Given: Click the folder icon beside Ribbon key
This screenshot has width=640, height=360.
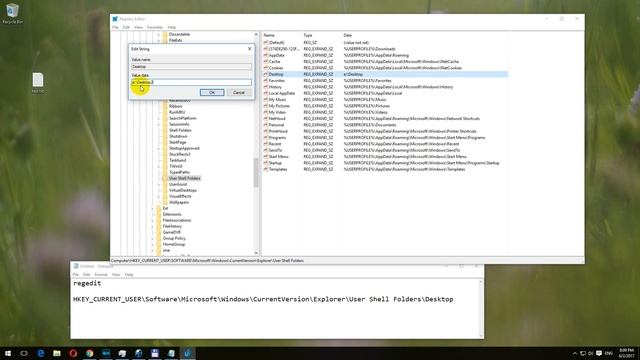Looking at the screenshot, I should coord(165,106).
